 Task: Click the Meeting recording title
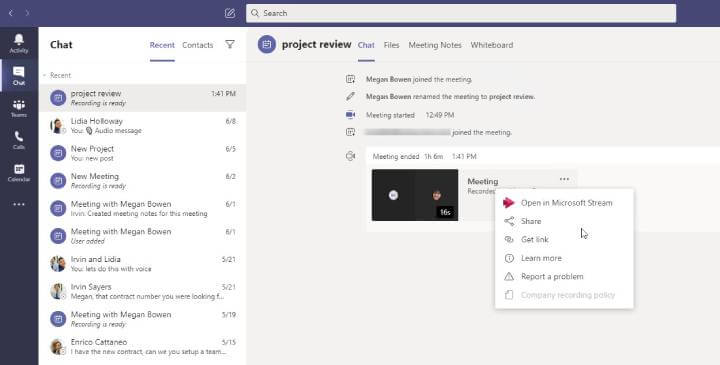483,181
